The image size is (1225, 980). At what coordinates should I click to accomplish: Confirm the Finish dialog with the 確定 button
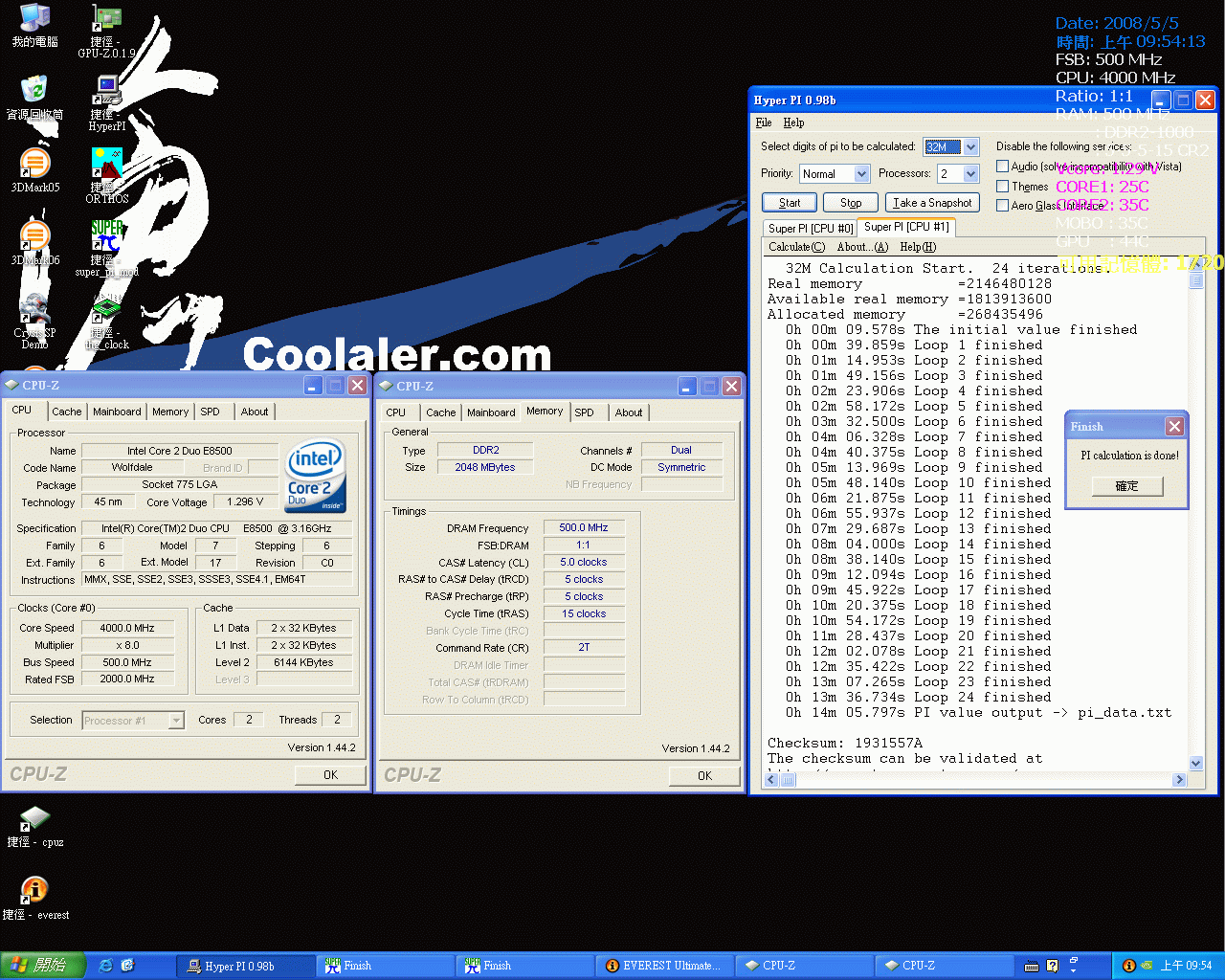tap(1127, 486)
